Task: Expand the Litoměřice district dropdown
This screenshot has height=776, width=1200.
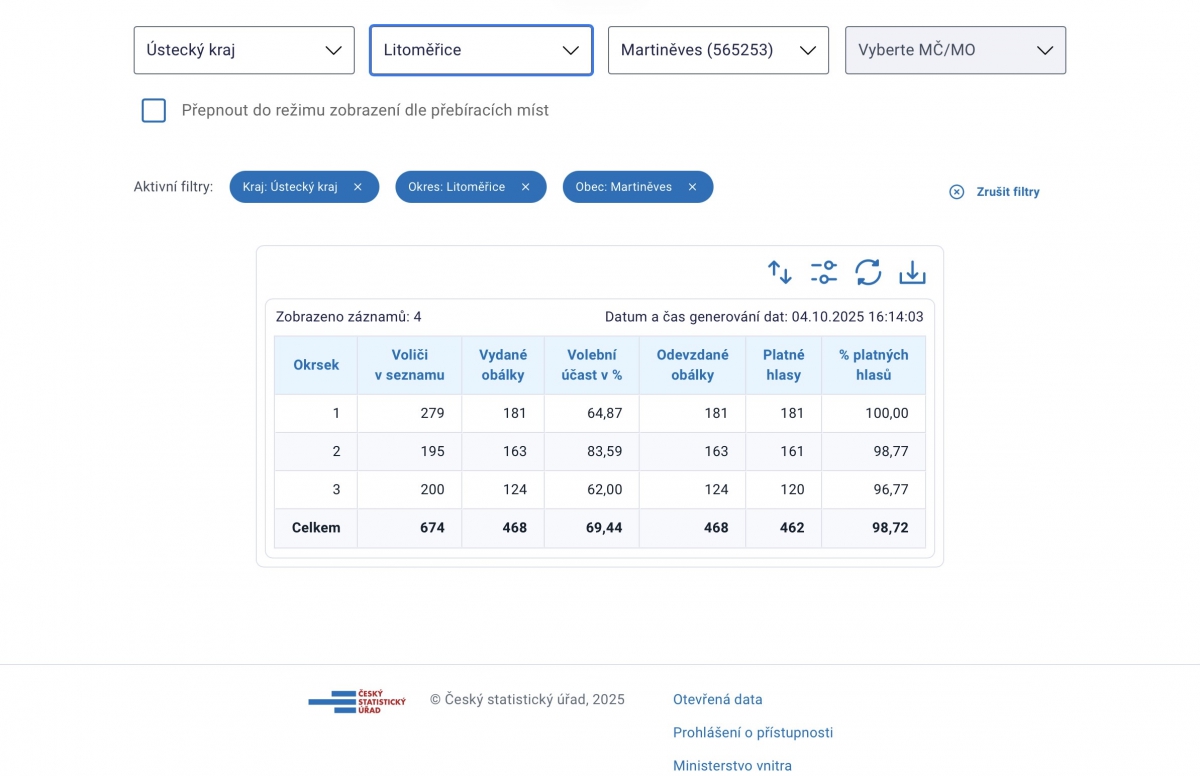Action: (x=481, y=50)
